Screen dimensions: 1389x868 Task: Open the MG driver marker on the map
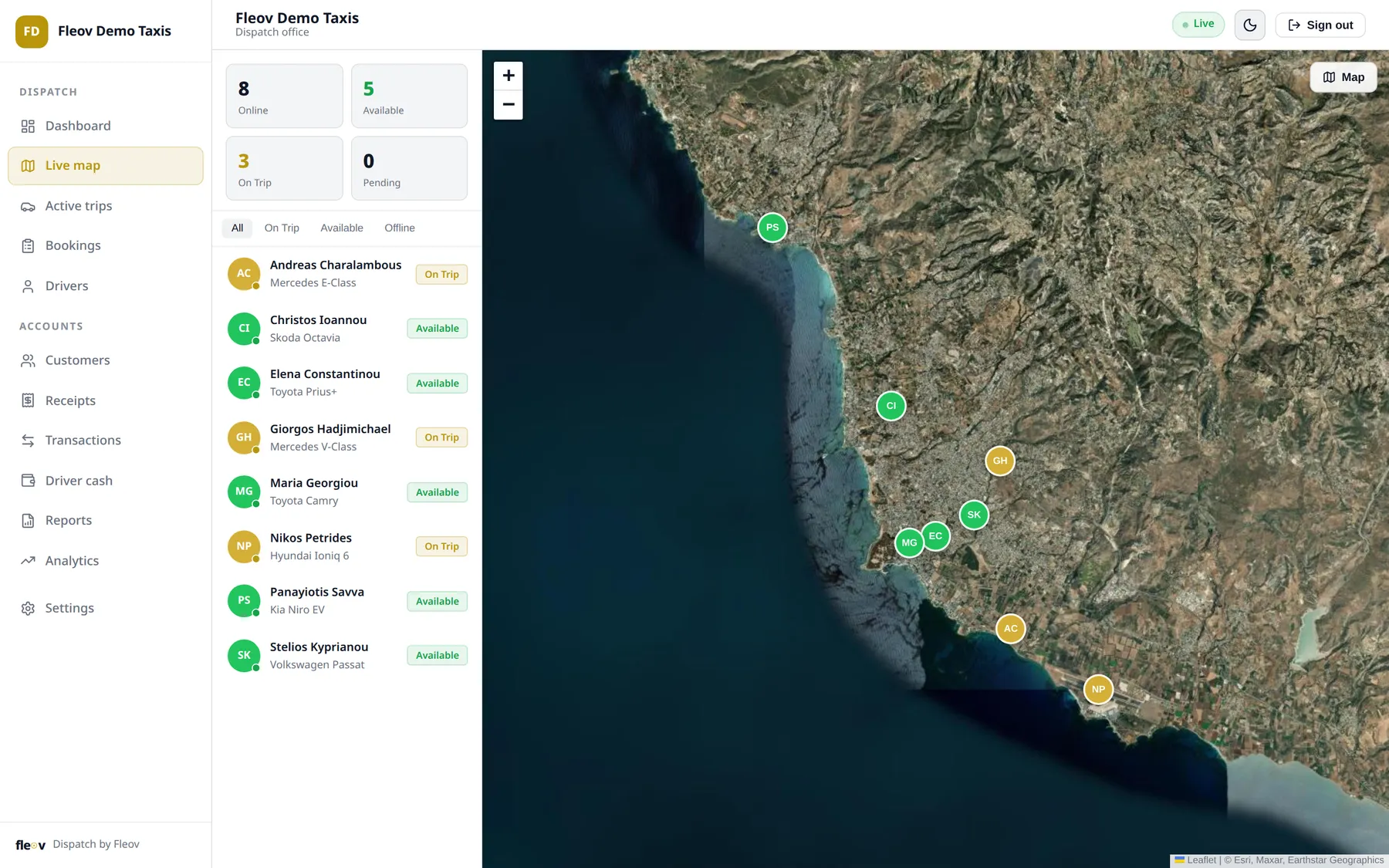point(910,542)
